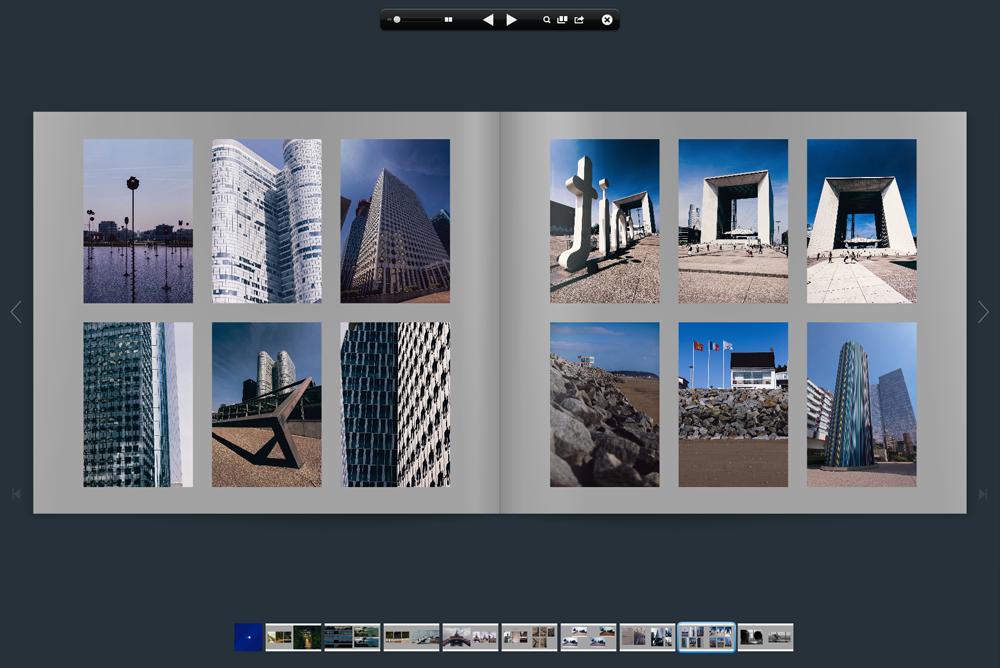
Task: Click the colorful striped tower photo
Action: 861,404
